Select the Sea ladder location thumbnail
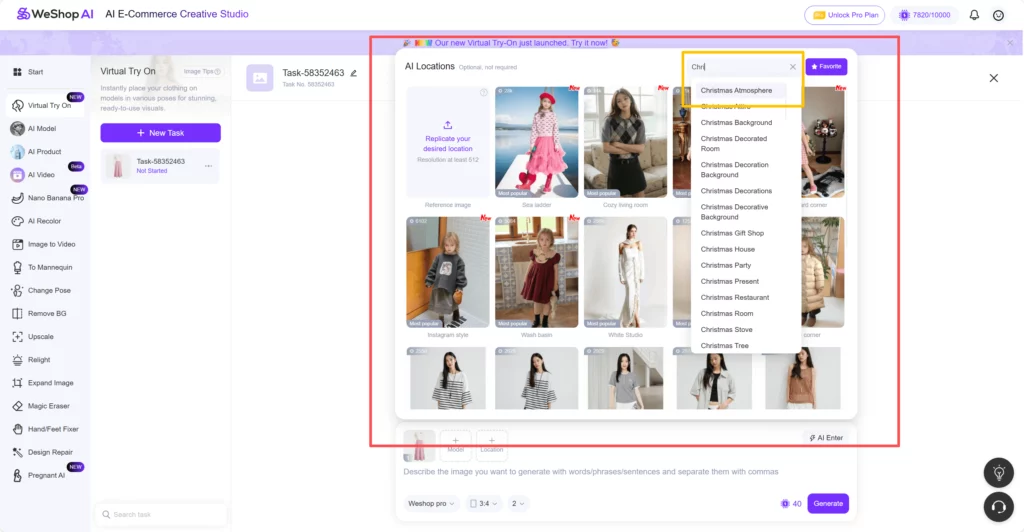 coord(536,142)
